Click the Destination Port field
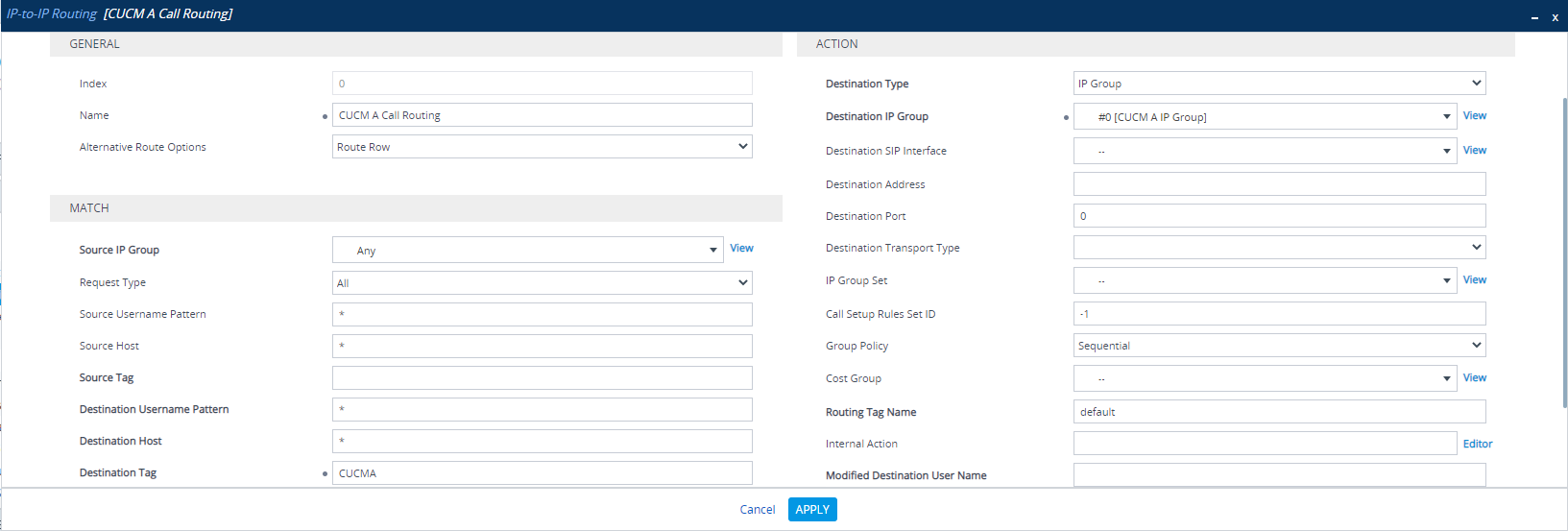 point(1279,216)
